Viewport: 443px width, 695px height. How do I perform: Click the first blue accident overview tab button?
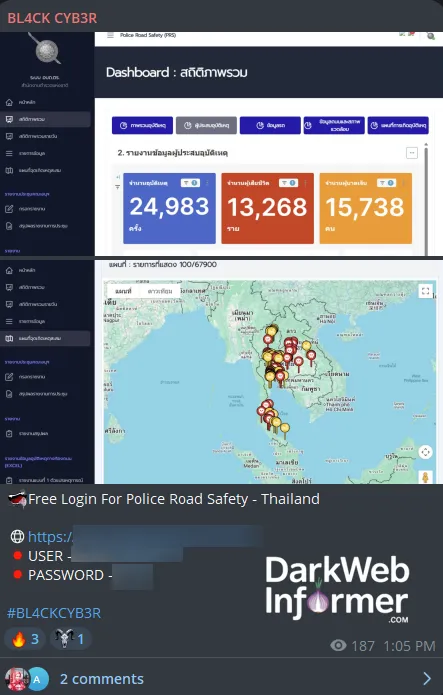142,125
